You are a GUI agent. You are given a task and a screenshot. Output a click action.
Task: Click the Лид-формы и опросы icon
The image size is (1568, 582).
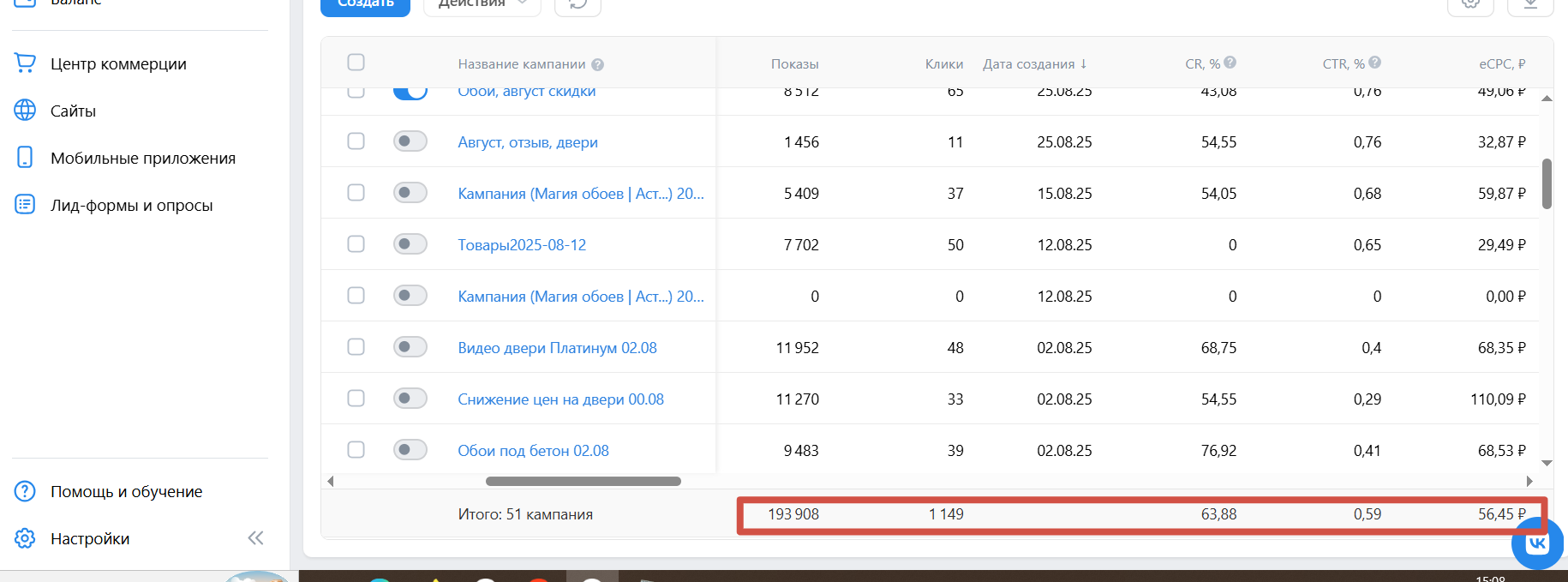[26, 204]
